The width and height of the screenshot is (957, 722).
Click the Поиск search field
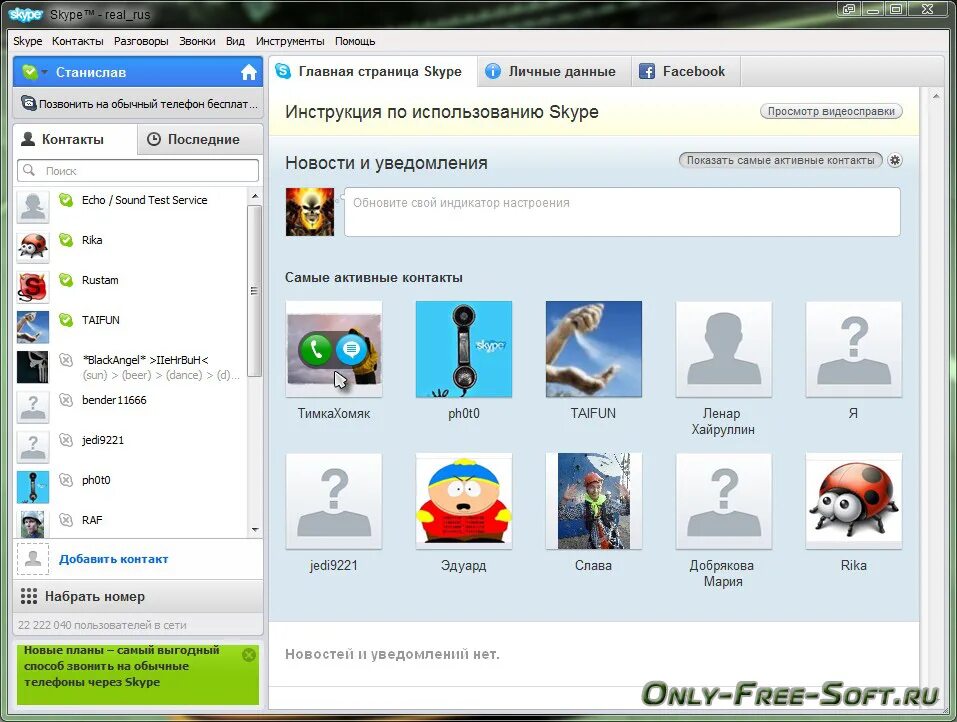coord(138,170)
